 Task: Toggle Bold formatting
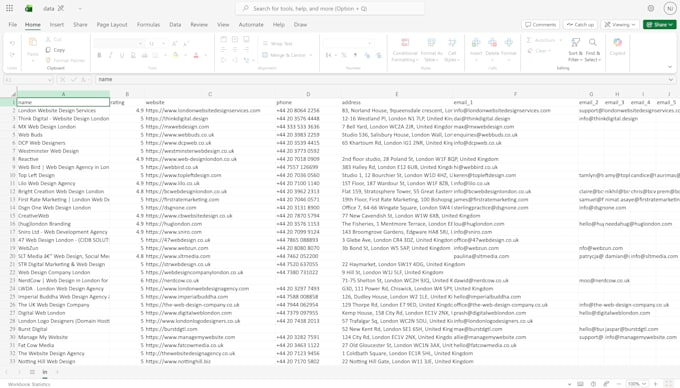coord(99,55)
